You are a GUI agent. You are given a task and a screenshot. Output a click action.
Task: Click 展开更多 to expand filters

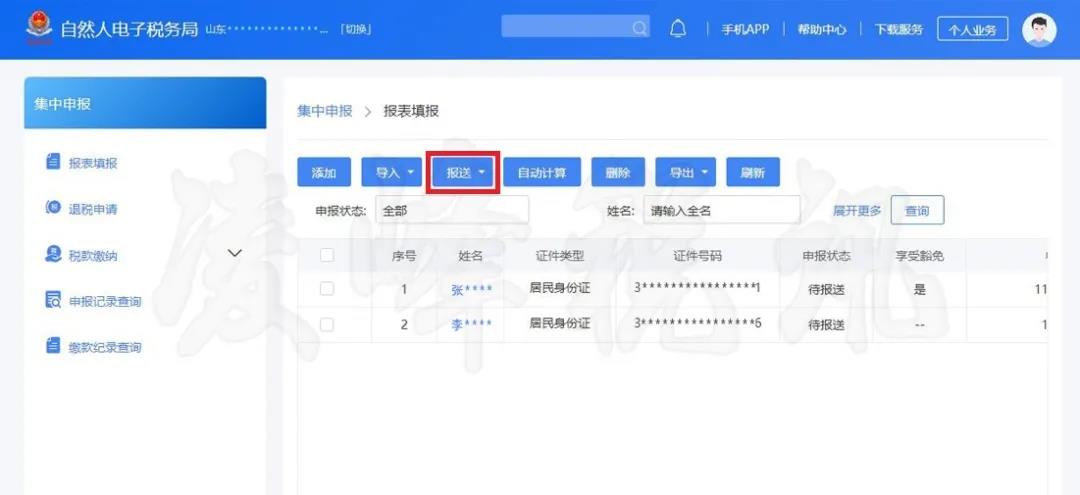click(857, 211)
